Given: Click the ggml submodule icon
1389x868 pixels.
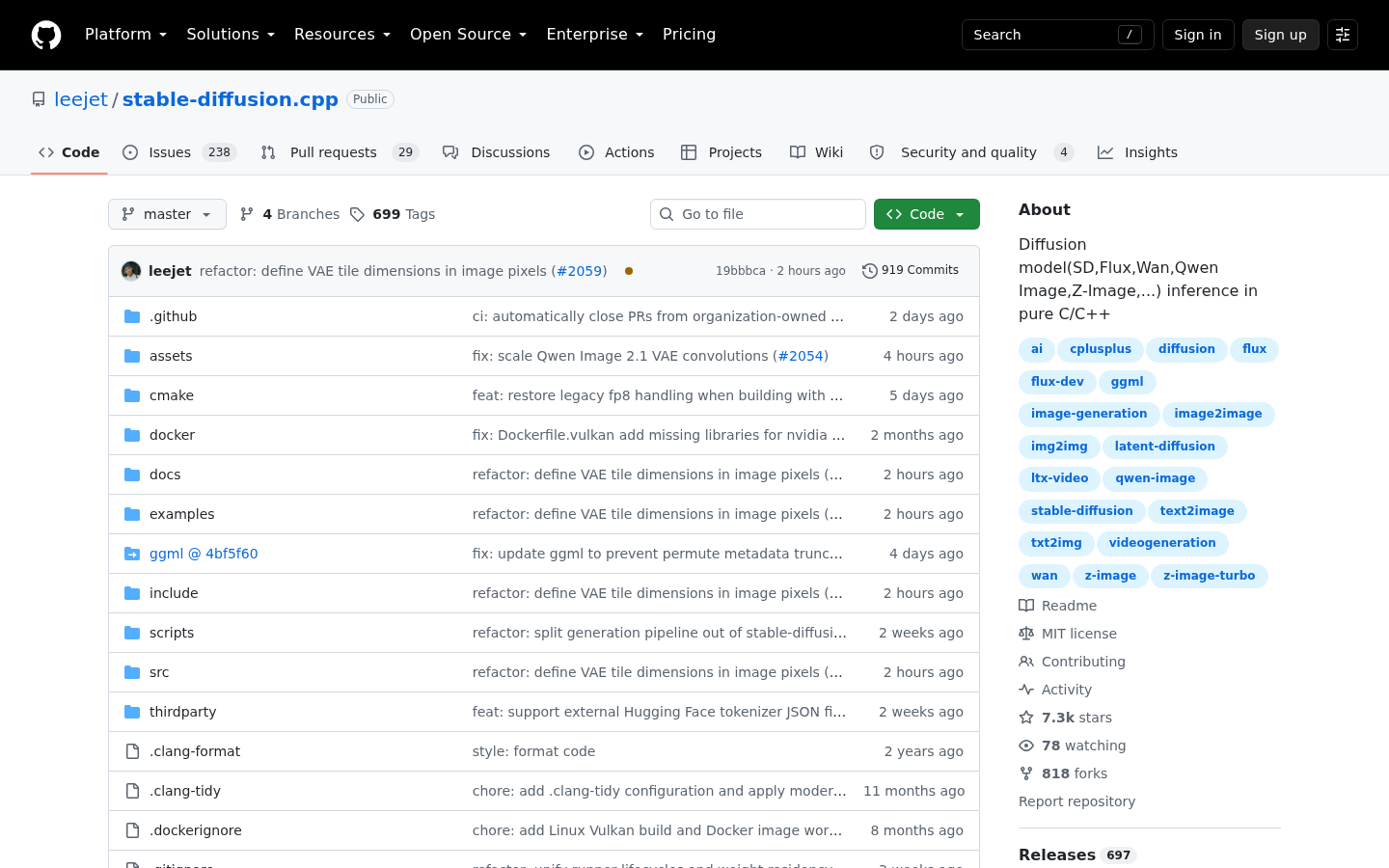Looking at the screenshot, I should pyautogui.click(x=132, y=554).
